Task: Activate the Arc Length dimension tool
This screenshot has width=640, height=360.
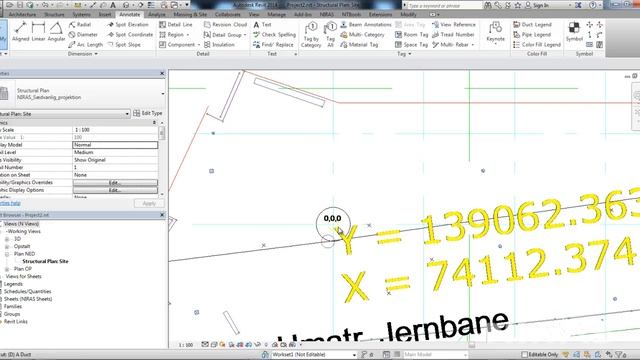Action: tap(85, 44)
